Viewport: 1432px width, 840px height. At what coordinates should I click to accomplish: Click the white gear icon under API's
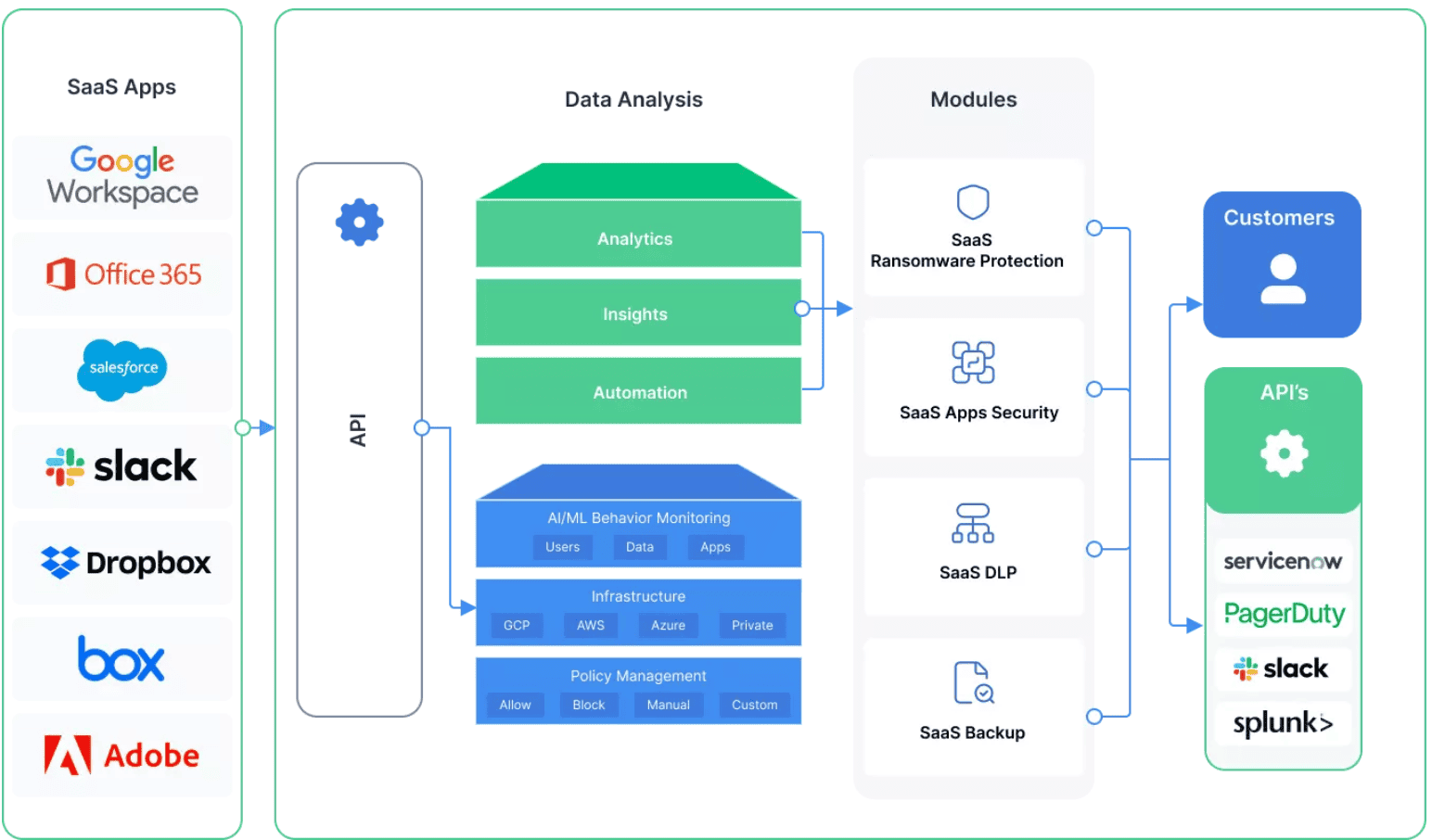1285,453
